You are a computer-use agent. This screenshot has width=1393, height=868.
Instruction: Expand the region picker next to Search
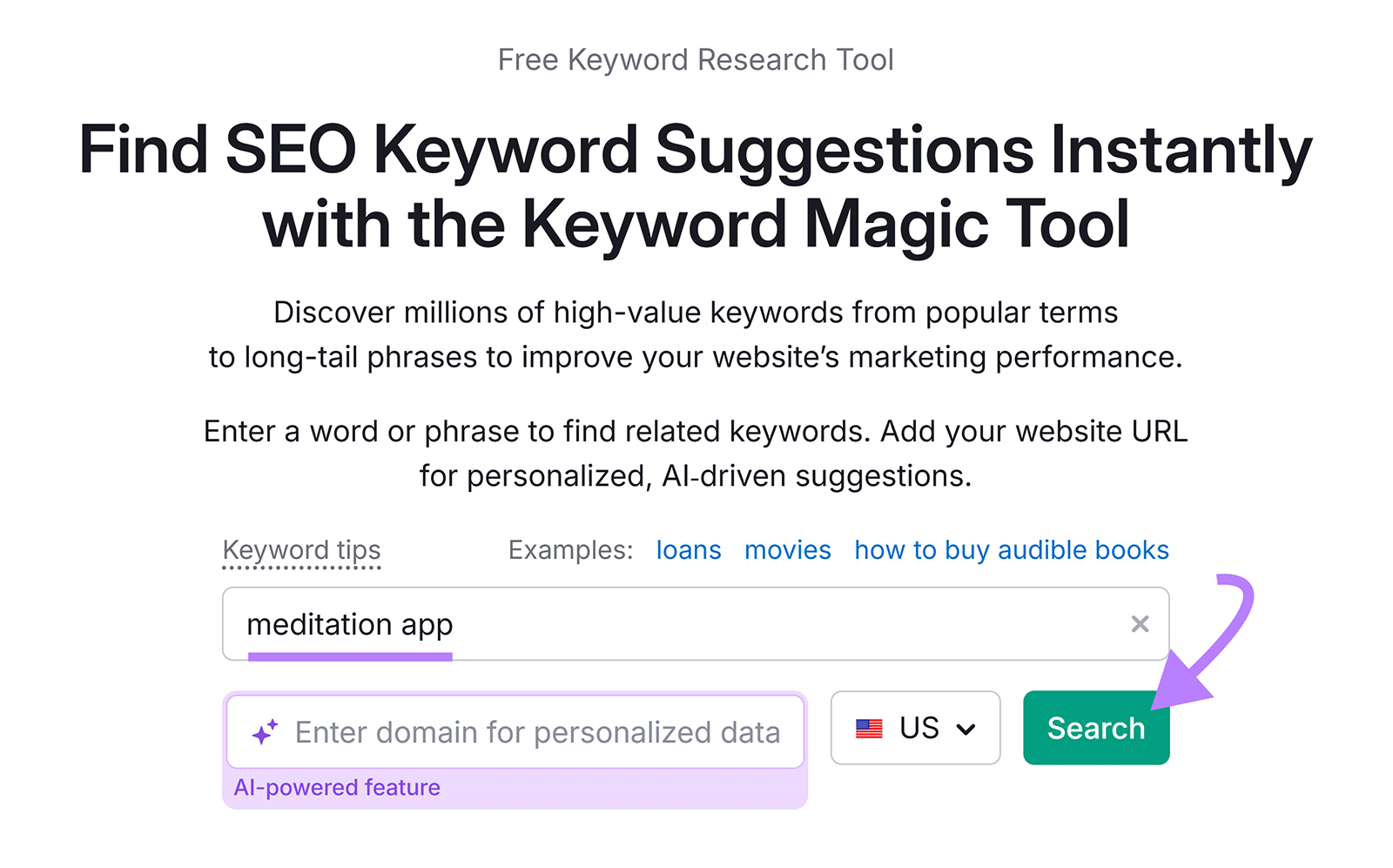(915, 729)
